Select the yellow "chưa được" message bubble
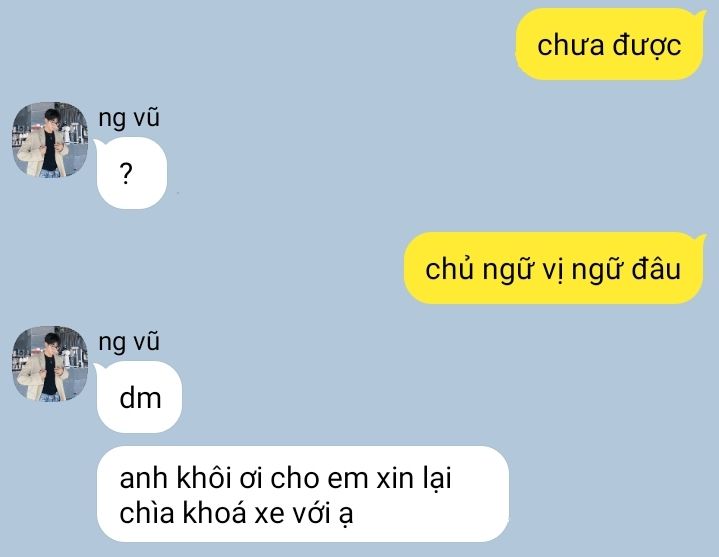719x557 pixels. pos(609,44)
